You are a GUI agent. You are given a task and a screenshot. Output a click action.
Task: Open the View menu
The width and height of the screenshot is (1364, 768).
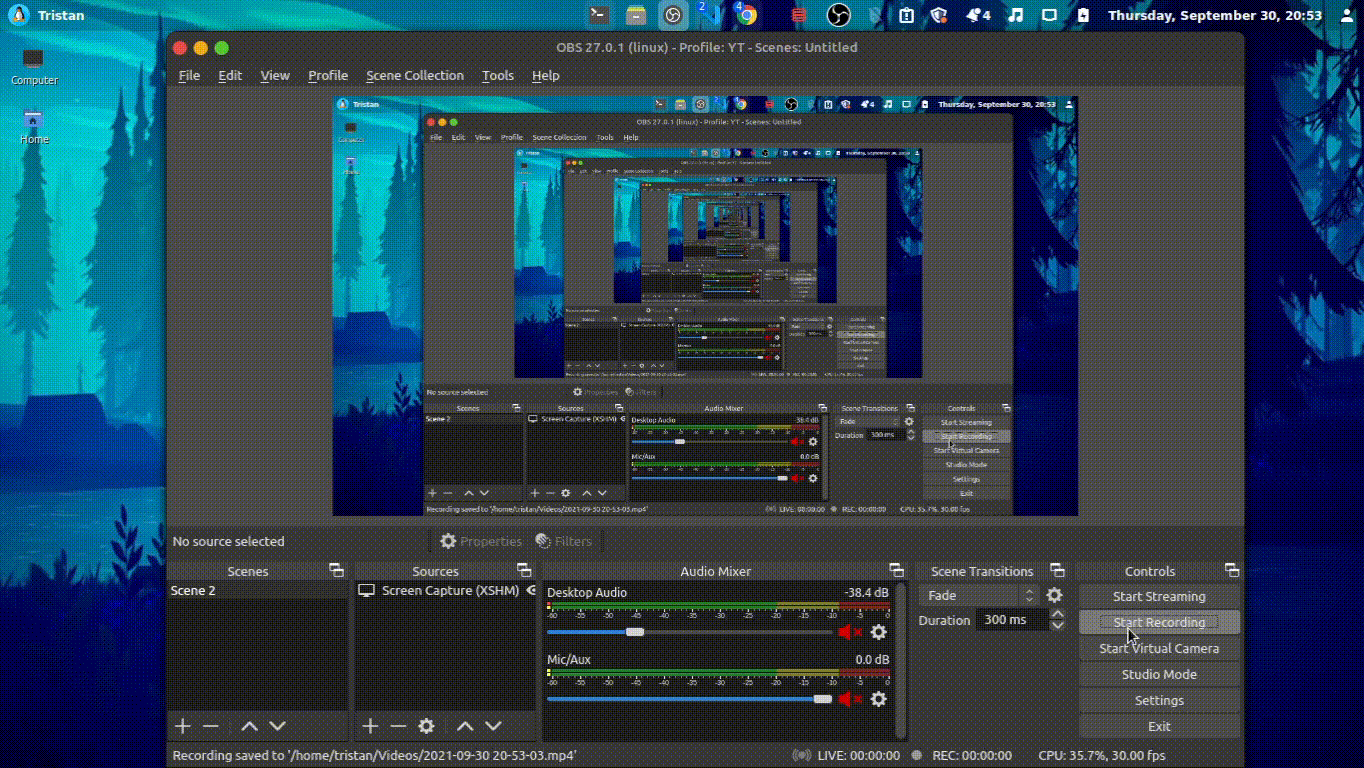(x=275, y=75)
